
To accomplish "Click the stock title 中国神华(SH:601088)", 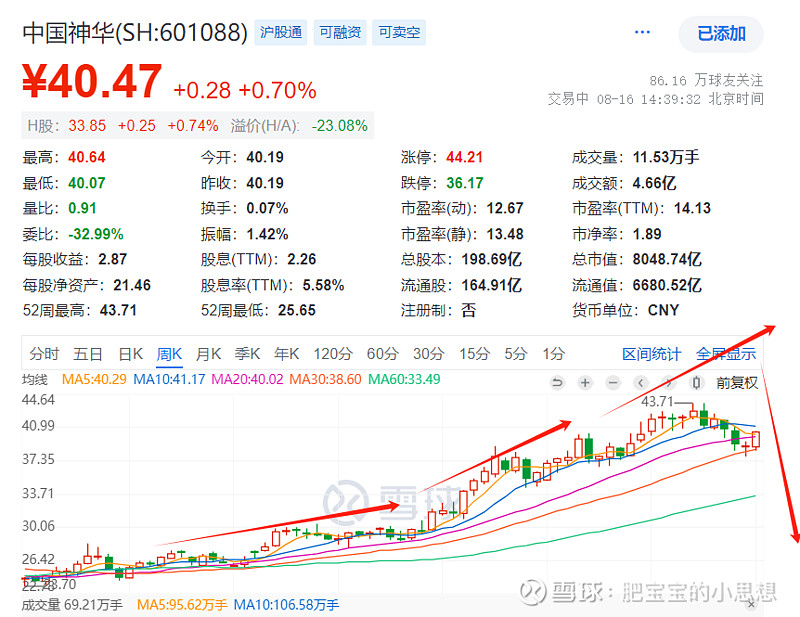I will pos(135,33).
